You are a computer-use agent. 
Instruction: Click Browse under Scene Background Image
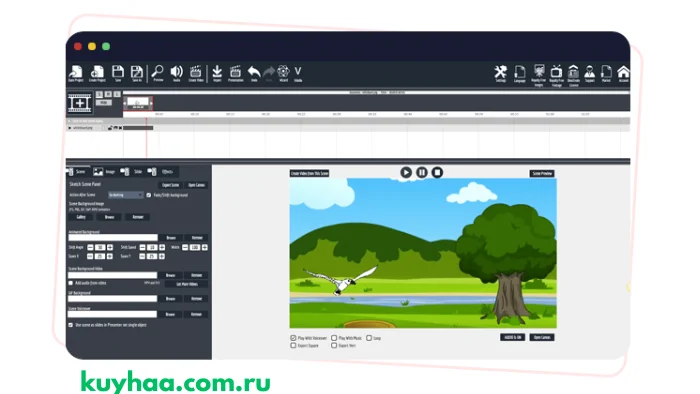click(x=109, y=217)
